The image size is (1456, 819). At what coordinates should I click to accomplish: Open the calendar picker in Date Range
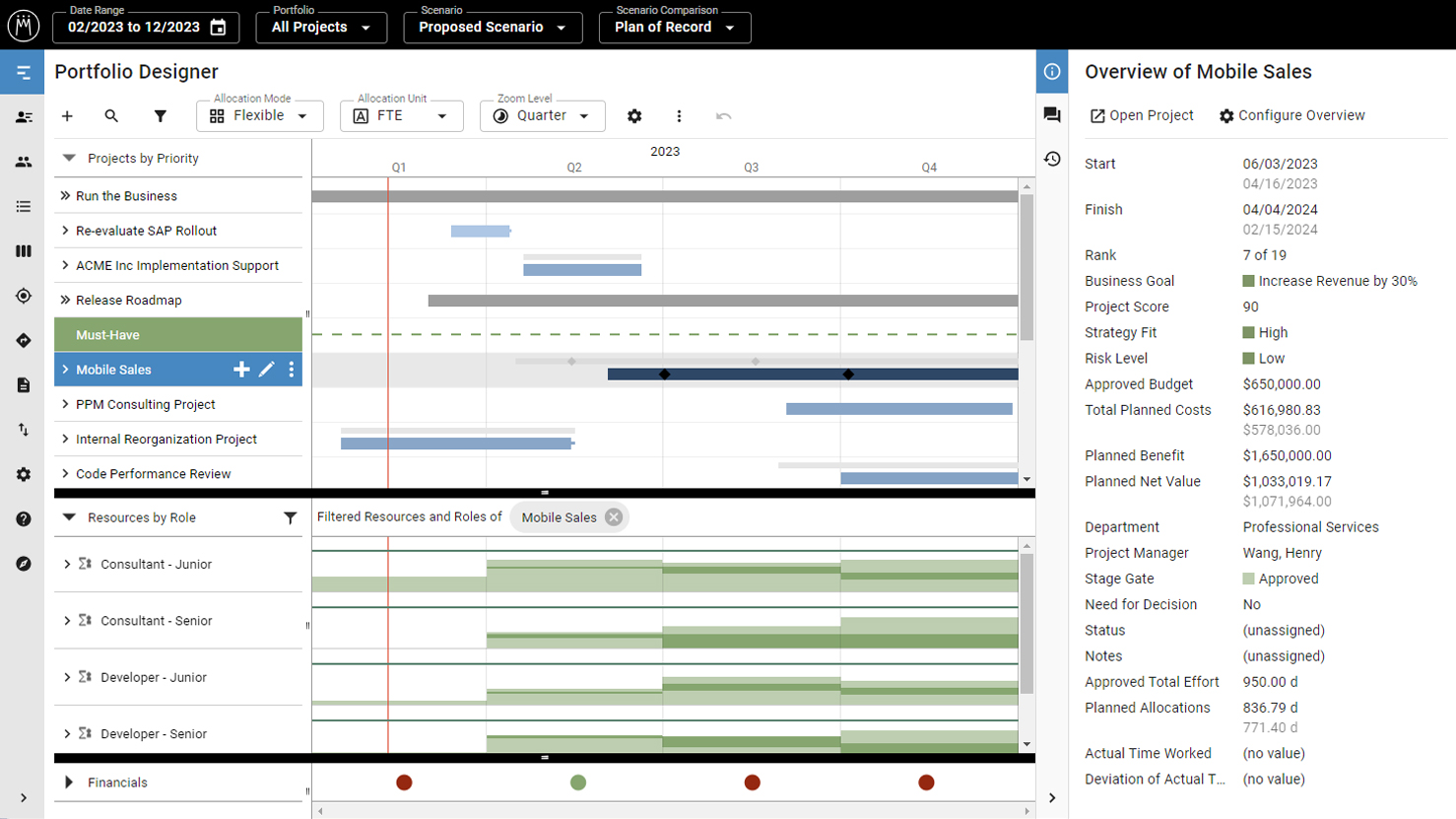click(219, 28)
